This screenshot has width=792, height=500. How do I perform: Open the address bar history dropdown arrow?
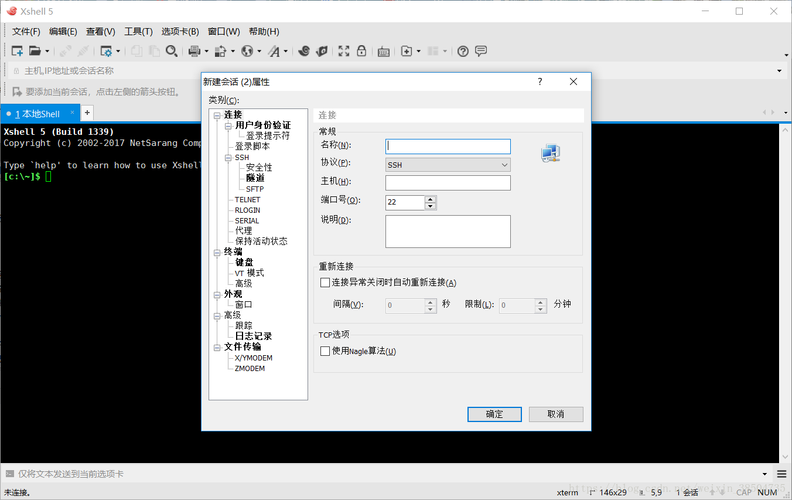point(779,71)
